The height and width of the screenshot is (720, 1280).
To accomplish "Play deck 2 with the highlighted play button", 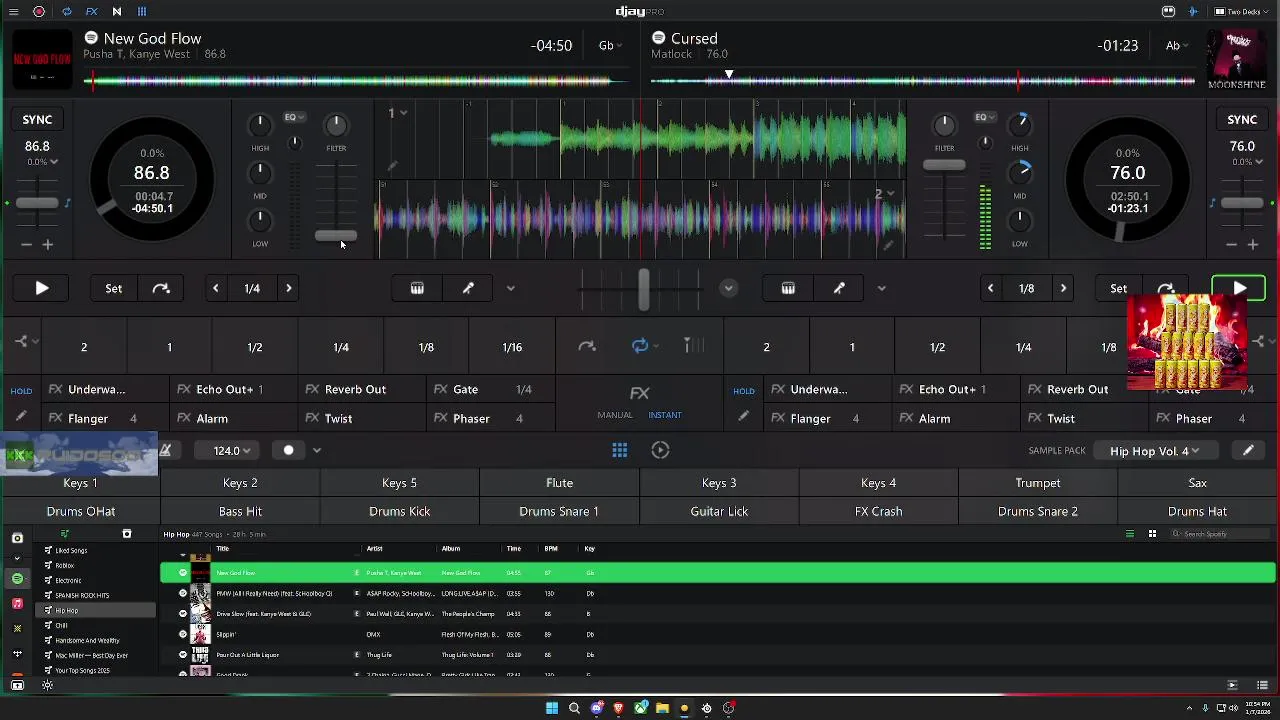I will [x=1239, y=288].
